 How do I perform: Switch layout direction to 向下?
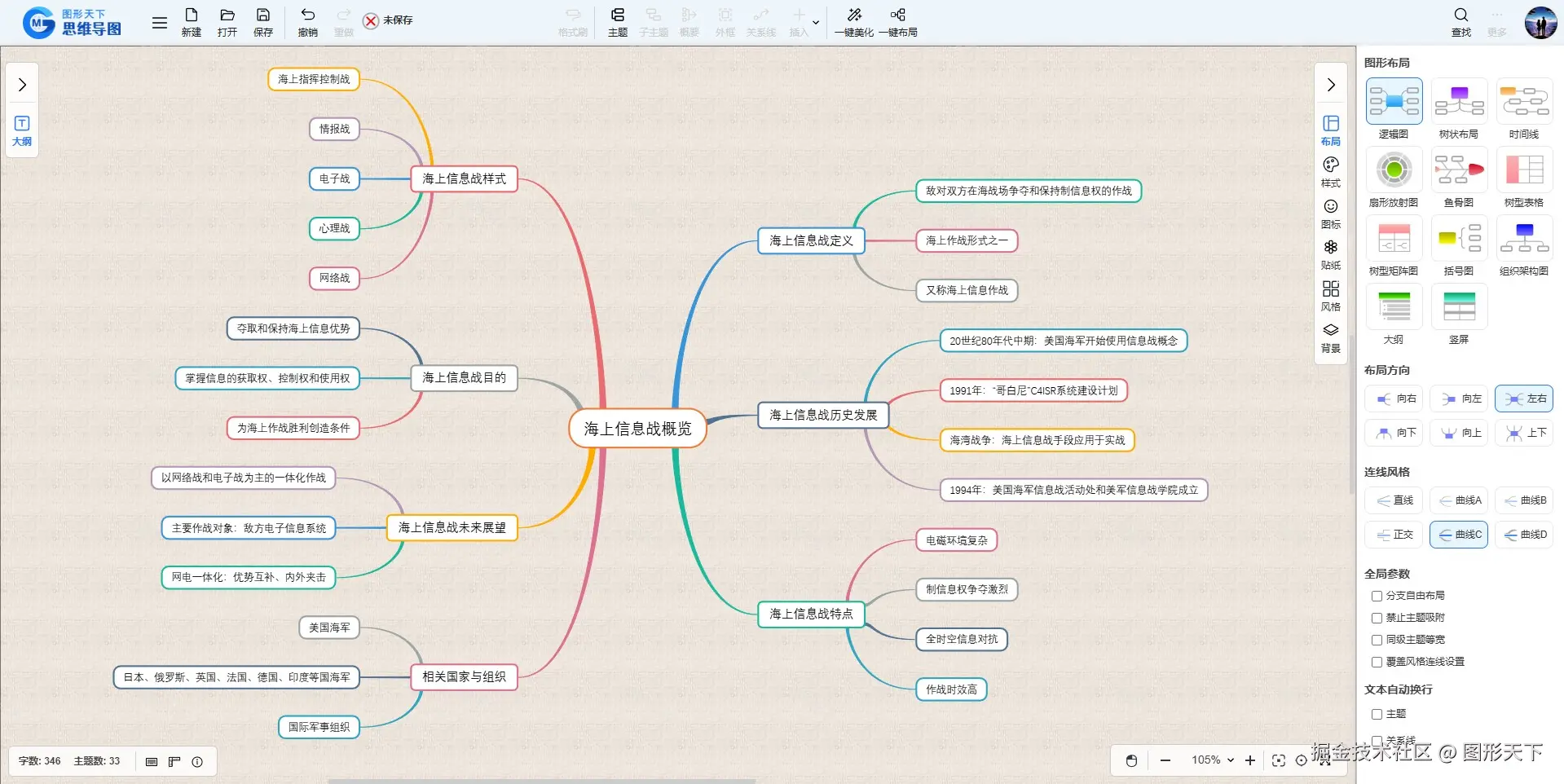(x=1394, y=433)
